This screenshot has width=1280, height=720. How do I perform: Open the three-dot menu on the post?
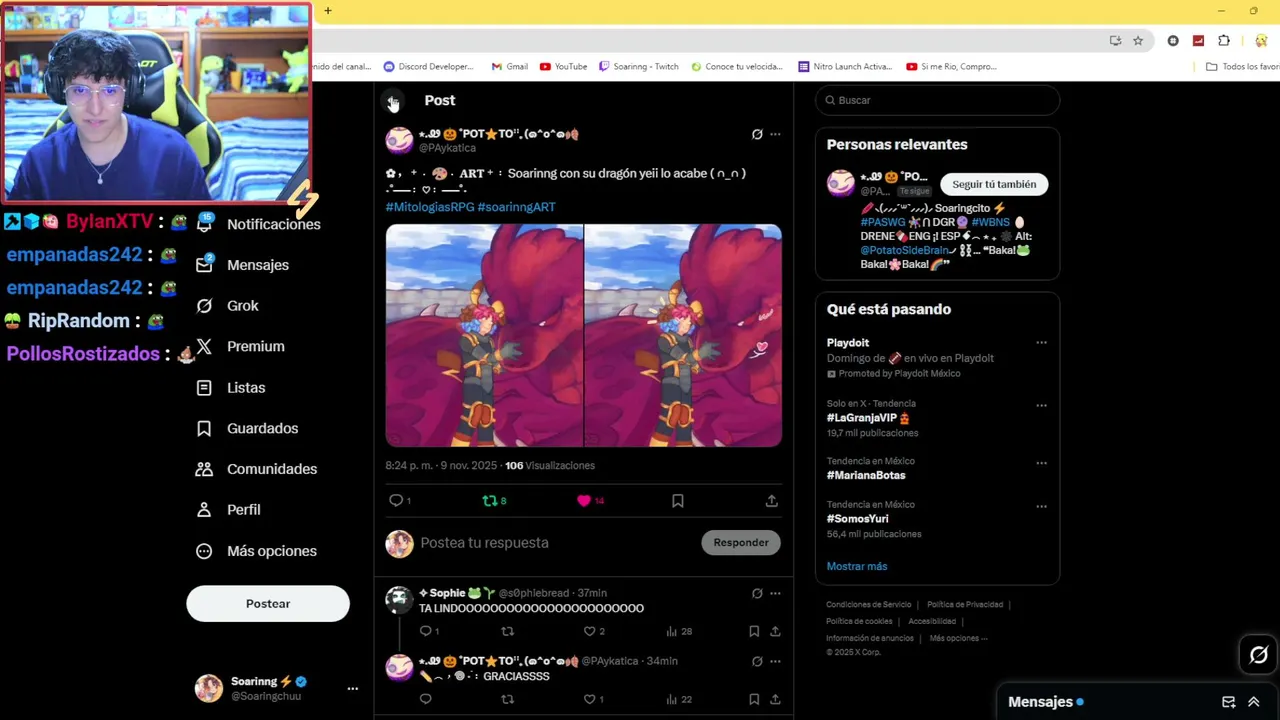click(x=775, y=134)
